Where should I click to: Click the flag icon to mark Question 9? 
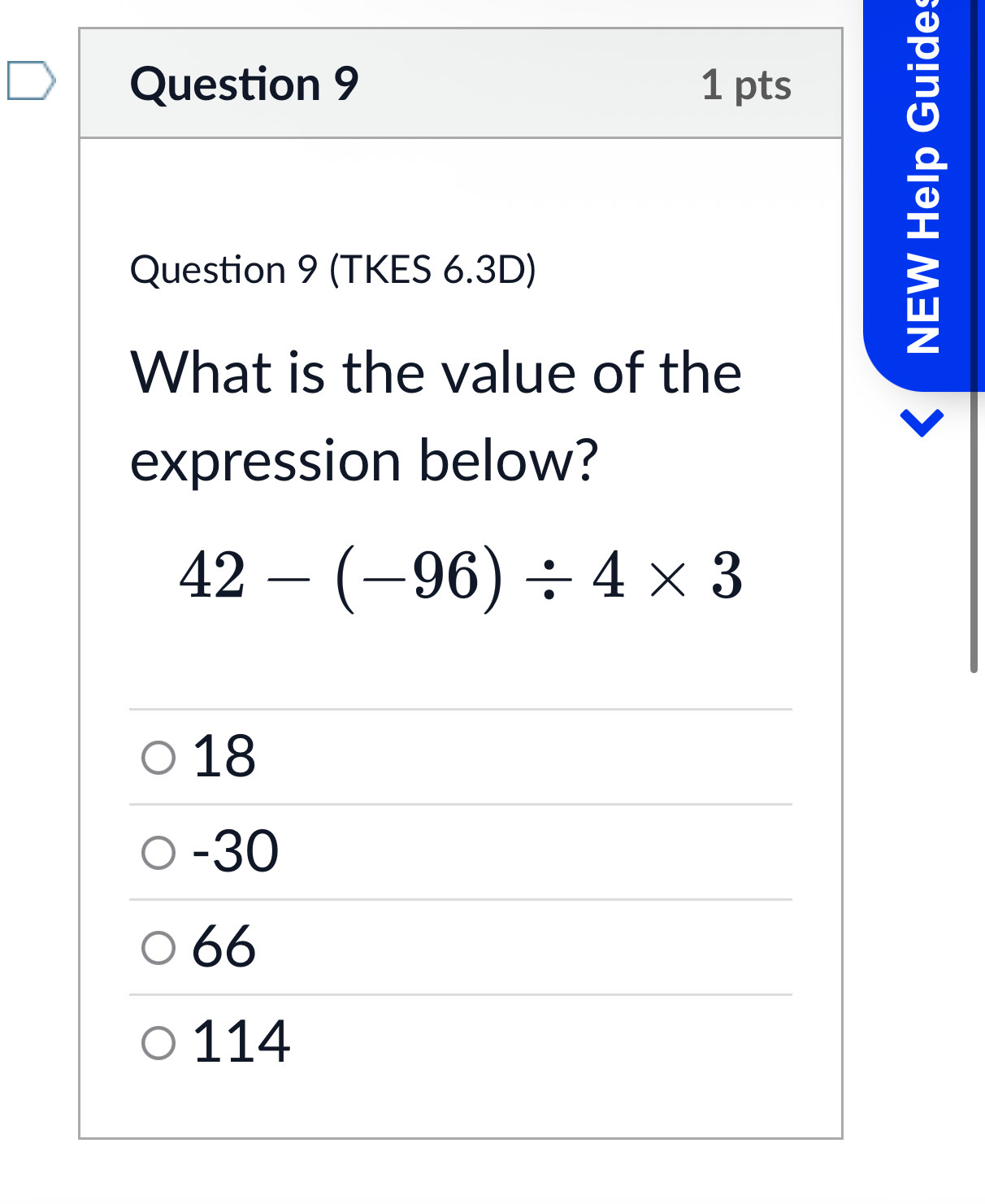click(x=30, y=78)
